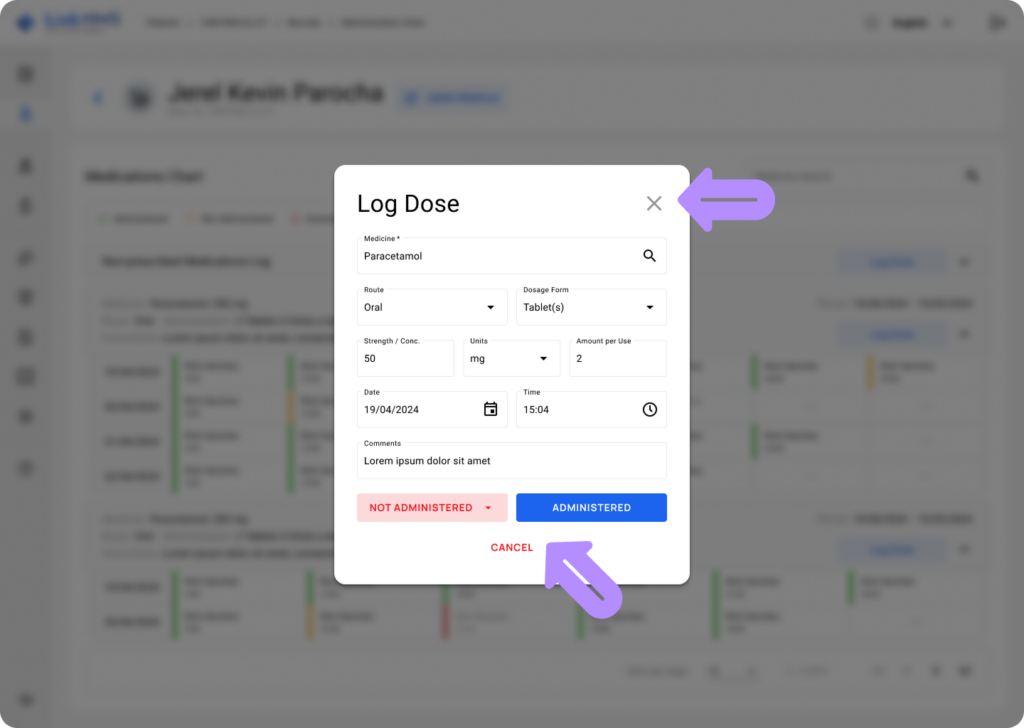This screenshot has height=728, width=1024.
Task: Click the red Cancel link
Action: (511, 548)
